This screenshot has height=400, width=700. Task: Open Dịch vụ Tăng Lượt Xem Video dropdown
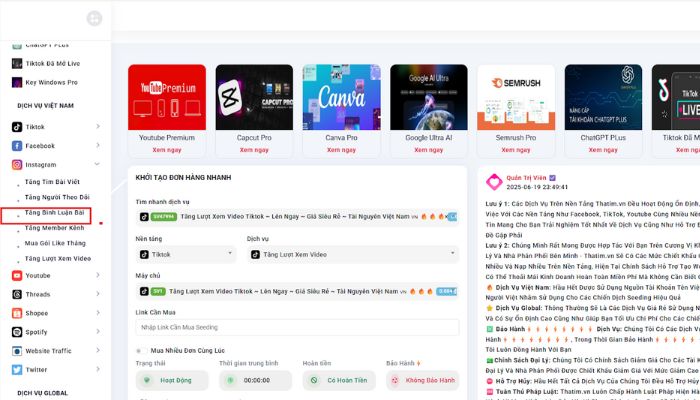coord(353,254)
